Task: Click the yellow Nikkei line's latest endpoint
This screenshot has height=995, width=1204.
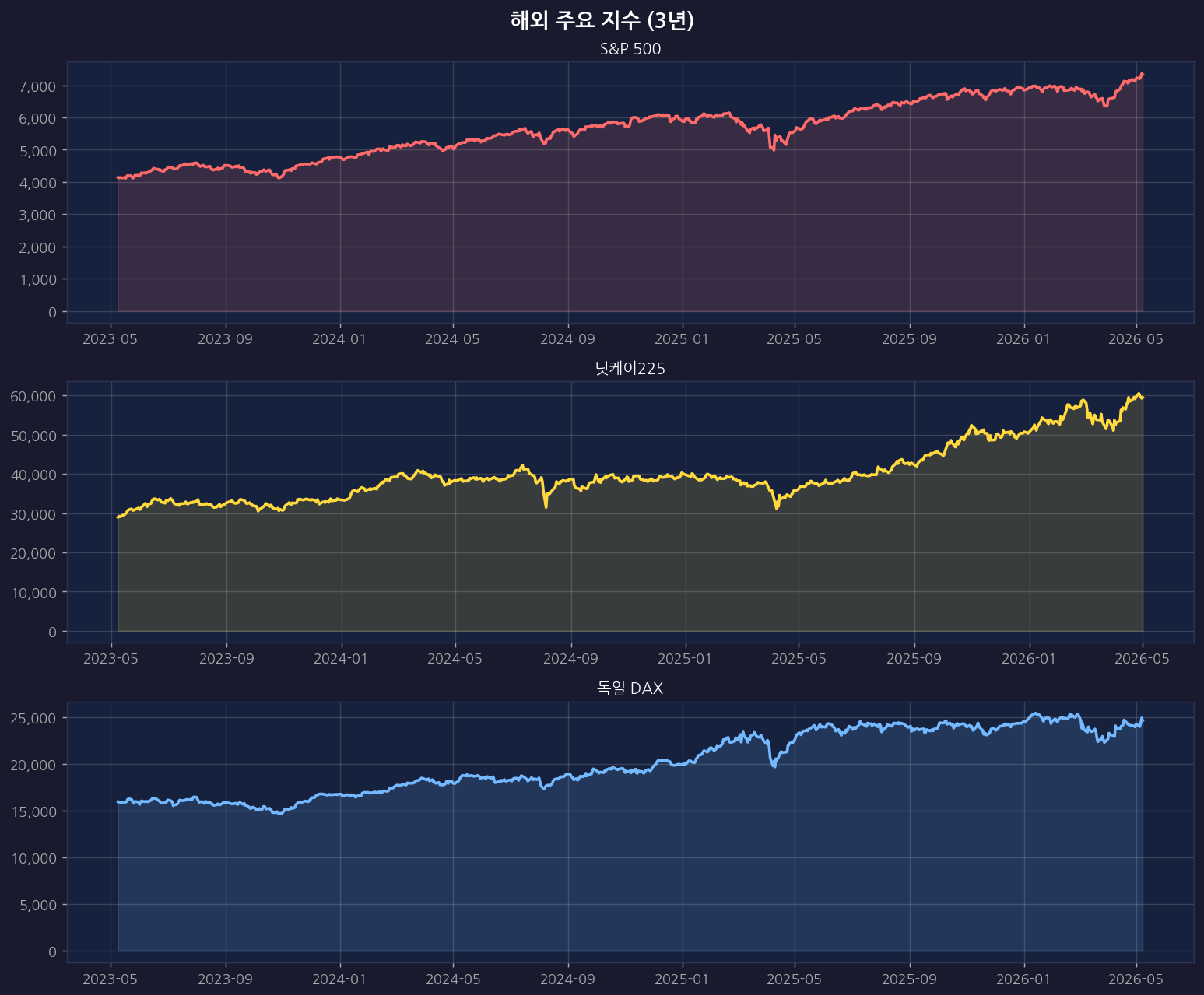Action: (1143, 398)
